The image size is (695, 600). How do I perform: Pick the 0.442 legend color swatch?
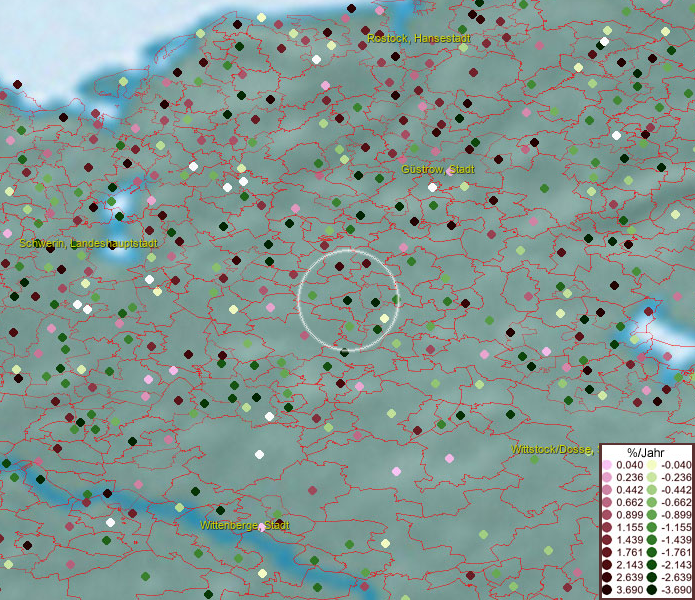point(607,490)
